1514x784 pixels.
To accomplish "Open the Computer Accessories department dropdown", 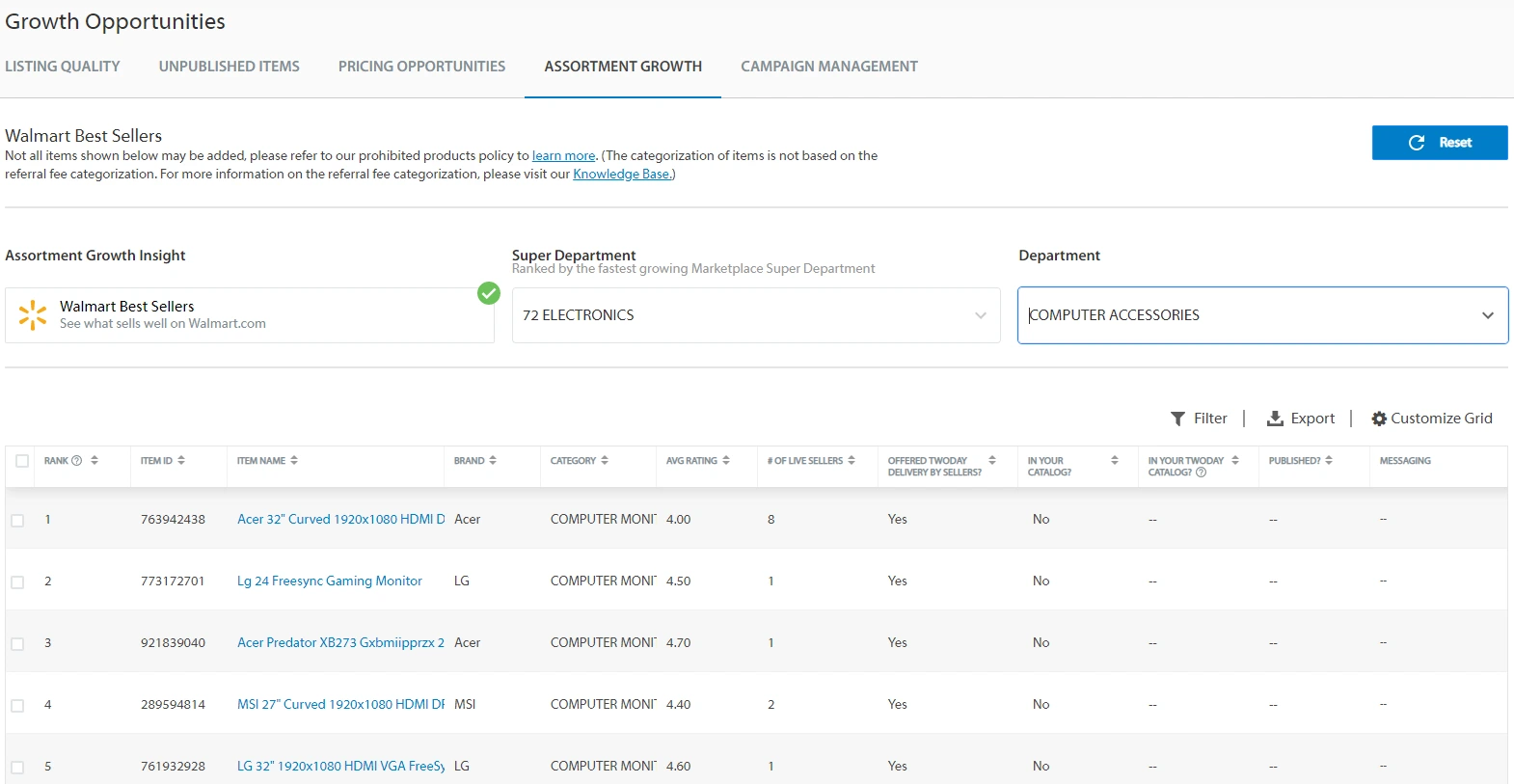I will coord(1487,315).
